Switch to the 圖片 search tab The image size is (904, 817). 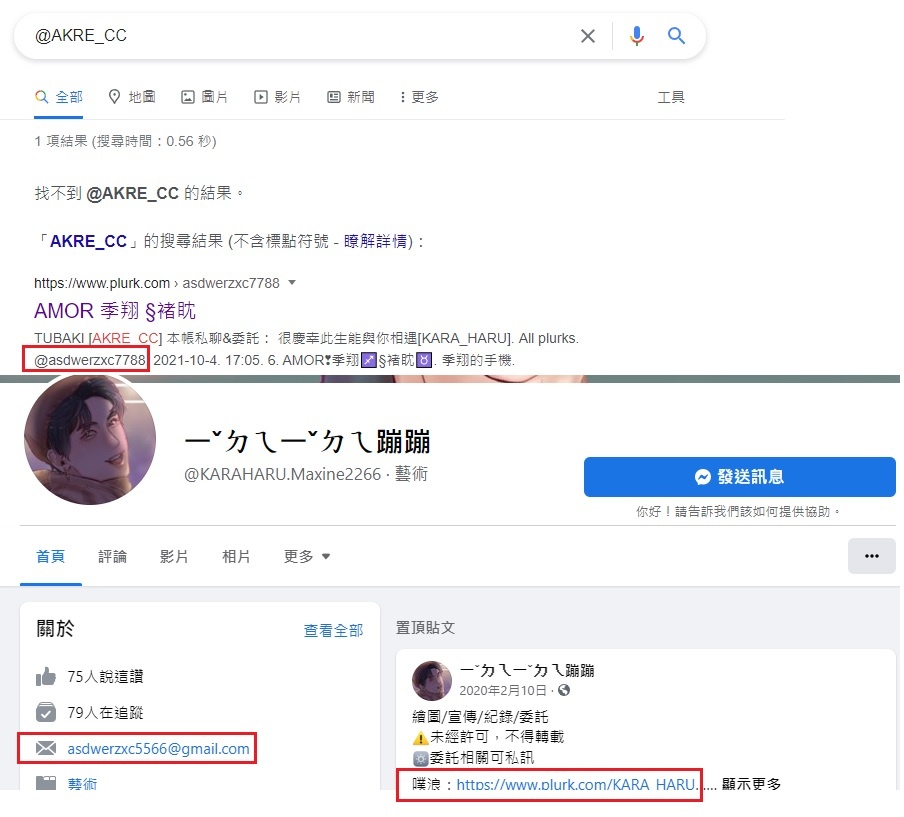tap(204, 97)
